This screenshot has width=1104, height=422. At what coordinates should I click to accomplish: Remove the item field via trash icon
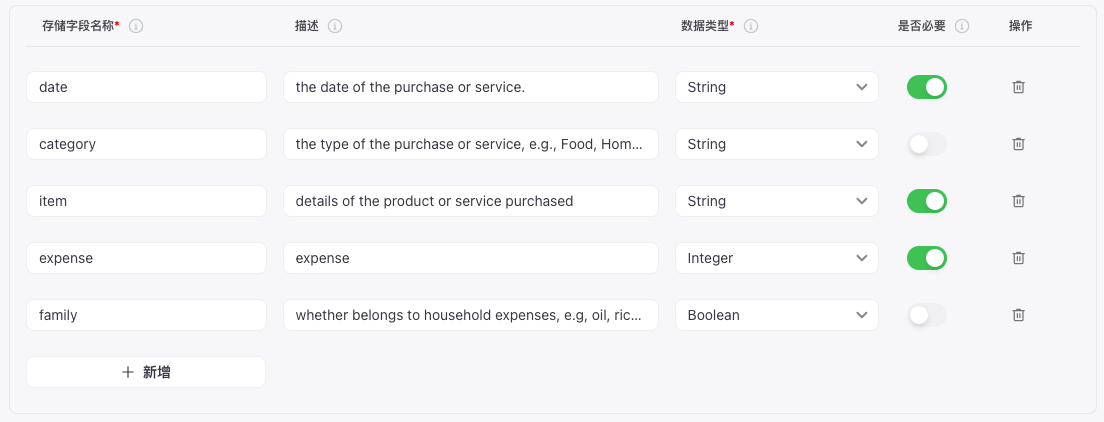[1018, 201]
